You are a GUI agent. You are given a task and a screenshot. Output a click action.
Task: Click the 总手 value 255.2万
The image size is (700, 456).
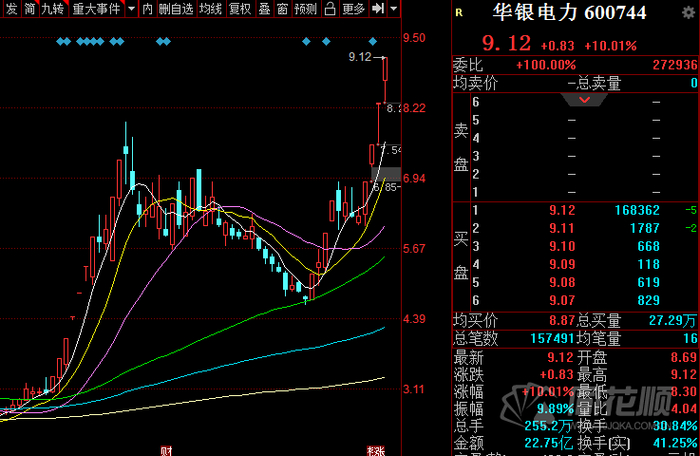(x=549, y=426)
